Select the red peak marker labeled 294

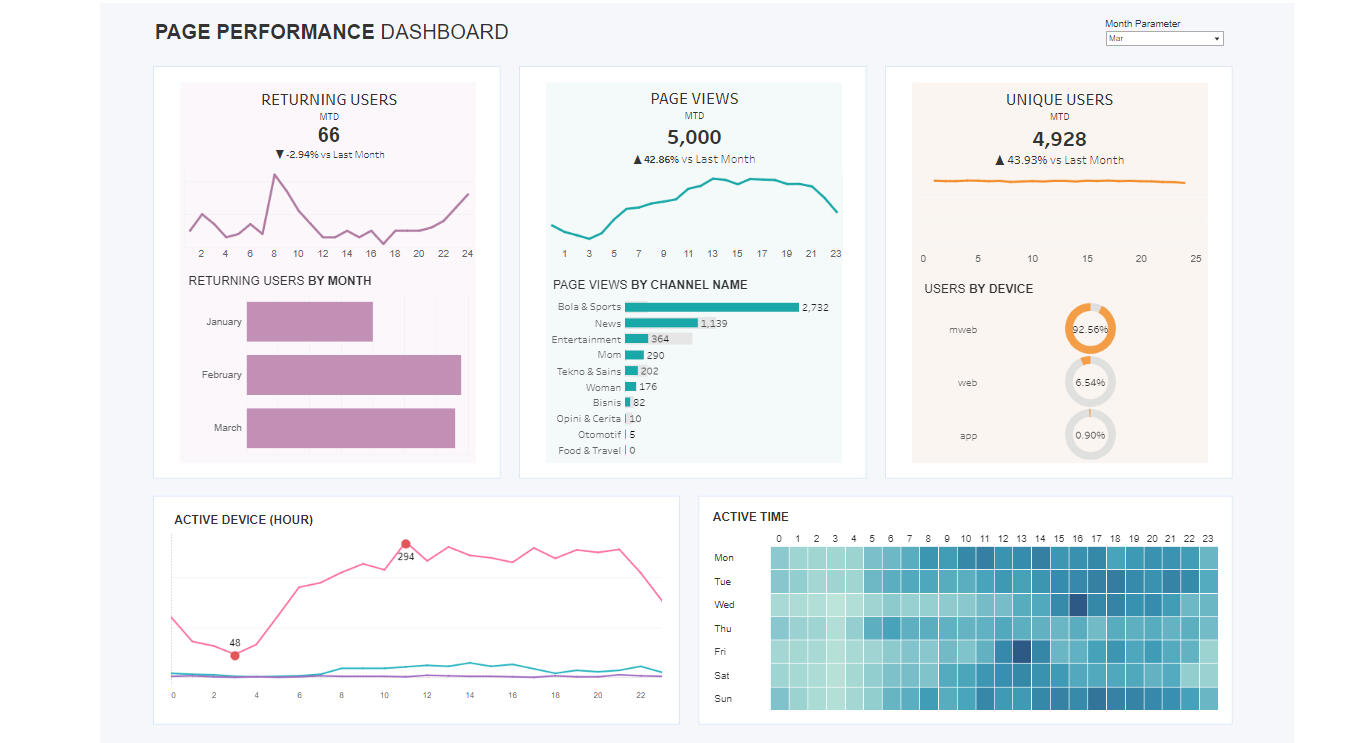[406, 544]
